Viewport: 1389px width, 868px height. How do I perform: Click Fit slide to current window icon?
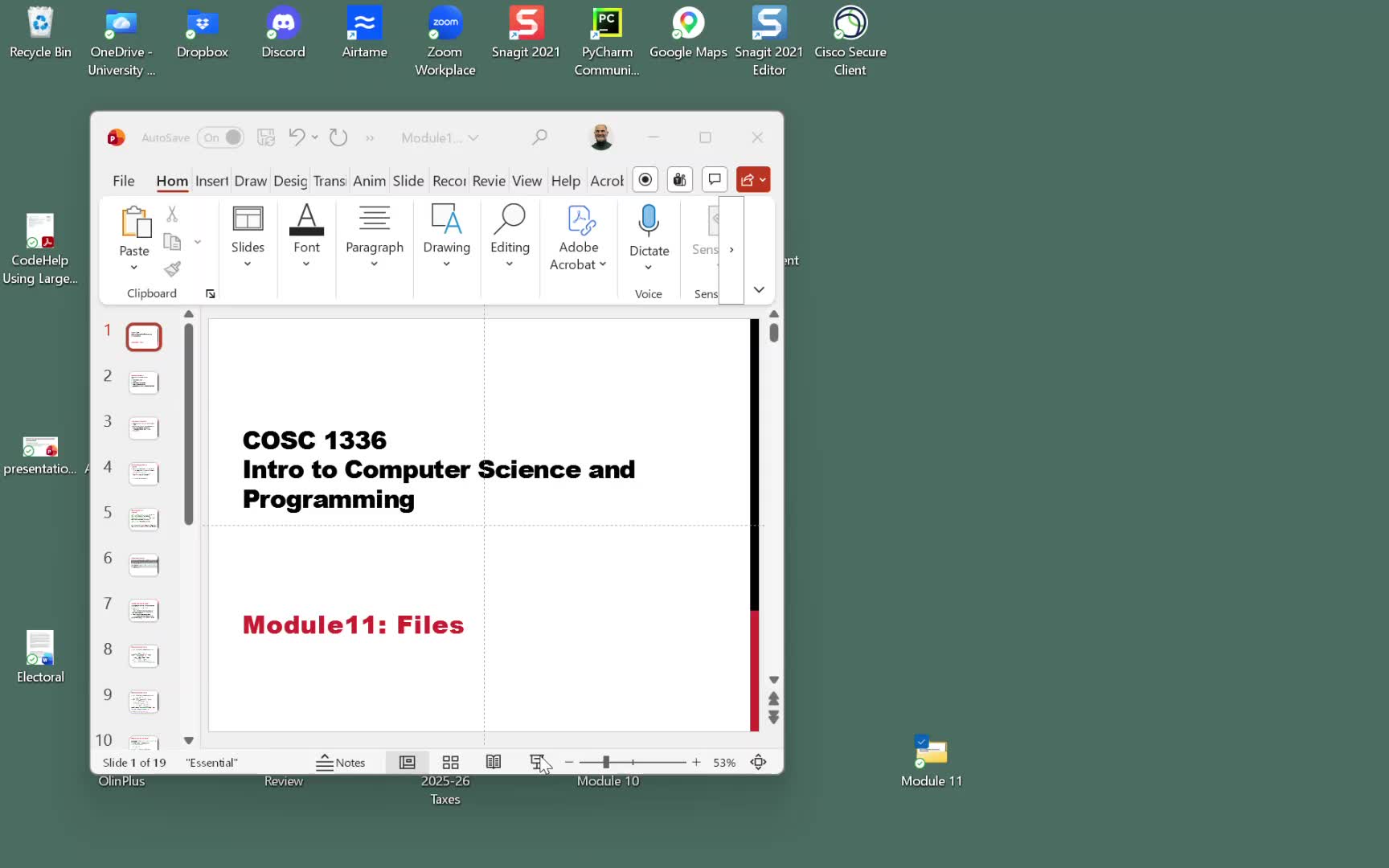(x=758, y=762)
